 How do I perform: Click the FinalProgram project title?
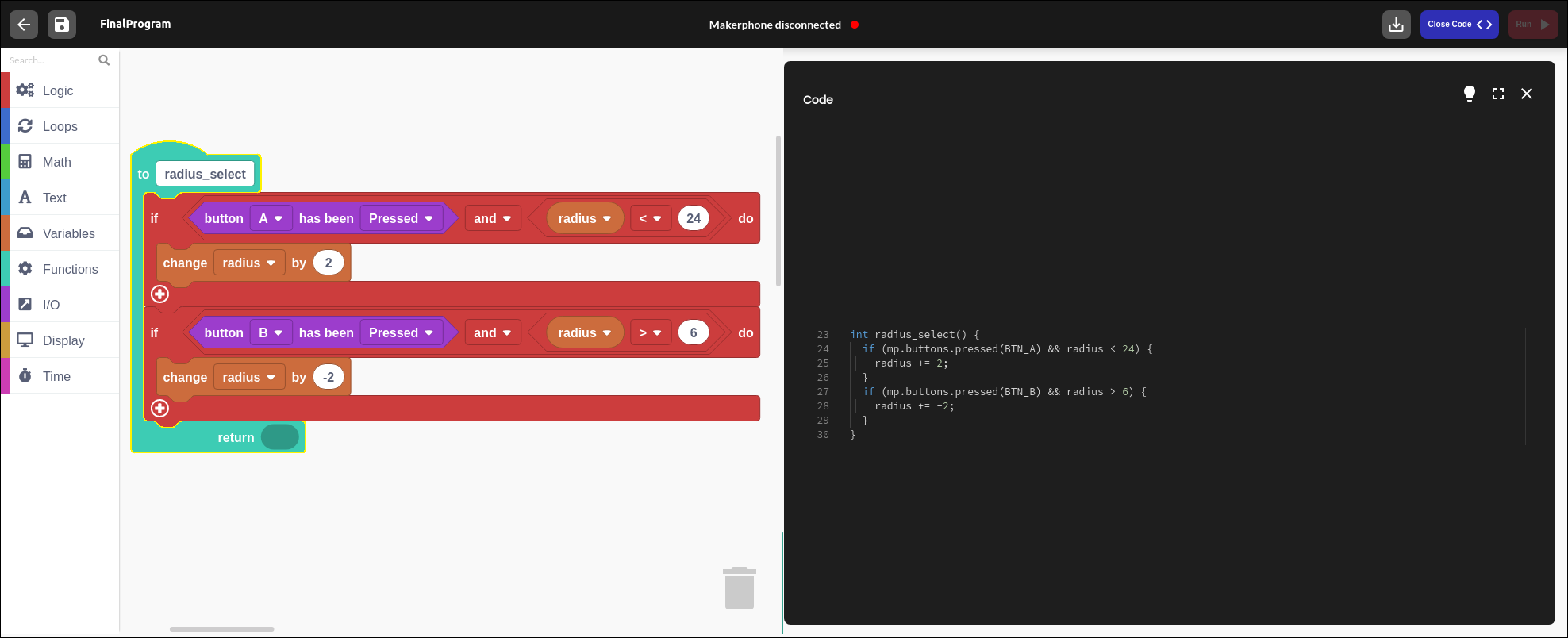point(136,24)
